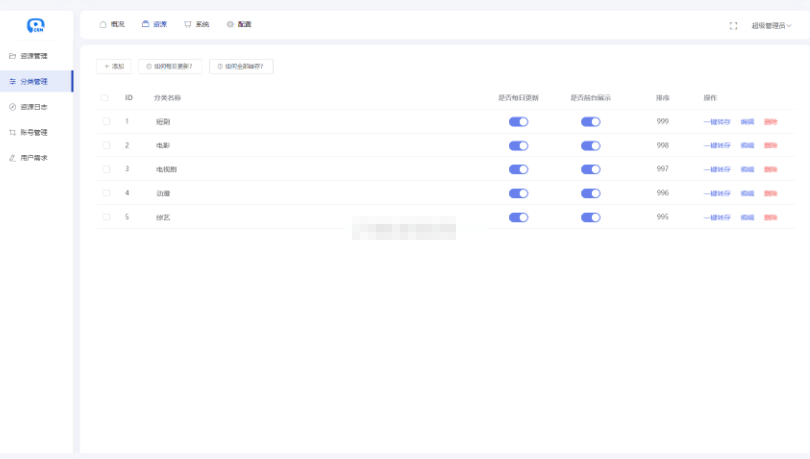Screen dimensions: 810x459
Task: Tick the checkbox for row 电视剧
Action: 105,169
